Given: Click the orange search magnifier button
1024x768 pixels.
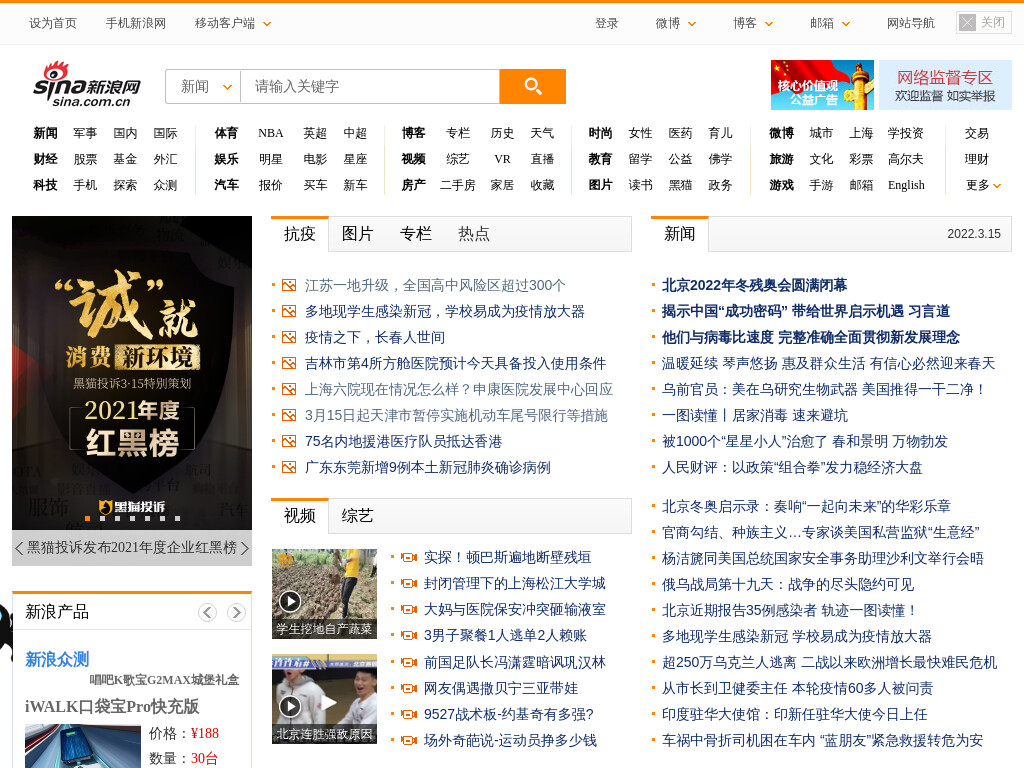Looking at the screenshot, I should coord(532,86).
